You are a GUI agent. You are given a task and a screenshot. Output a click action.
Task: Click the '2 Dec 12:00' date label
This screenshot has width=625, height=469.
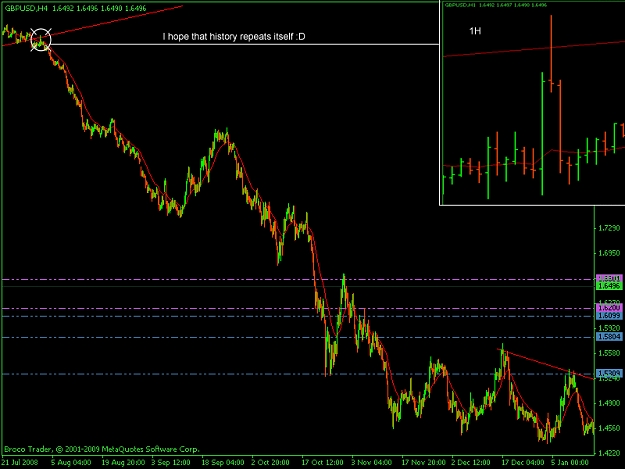(x=470, y=463)
